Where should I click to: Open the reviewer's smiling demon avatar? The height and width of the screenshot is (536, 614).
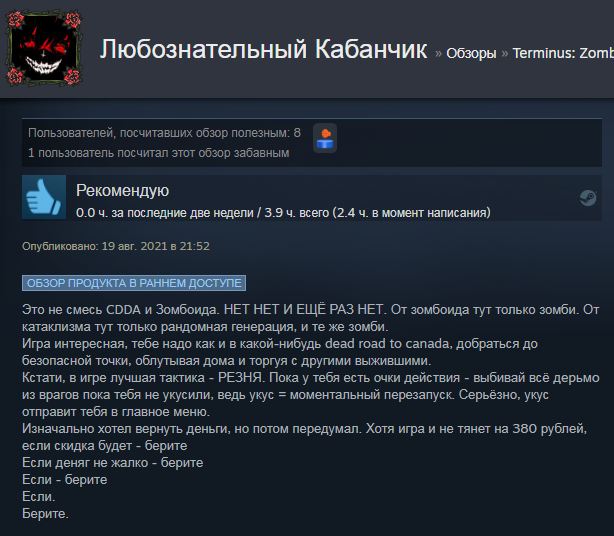pos(44,49)
